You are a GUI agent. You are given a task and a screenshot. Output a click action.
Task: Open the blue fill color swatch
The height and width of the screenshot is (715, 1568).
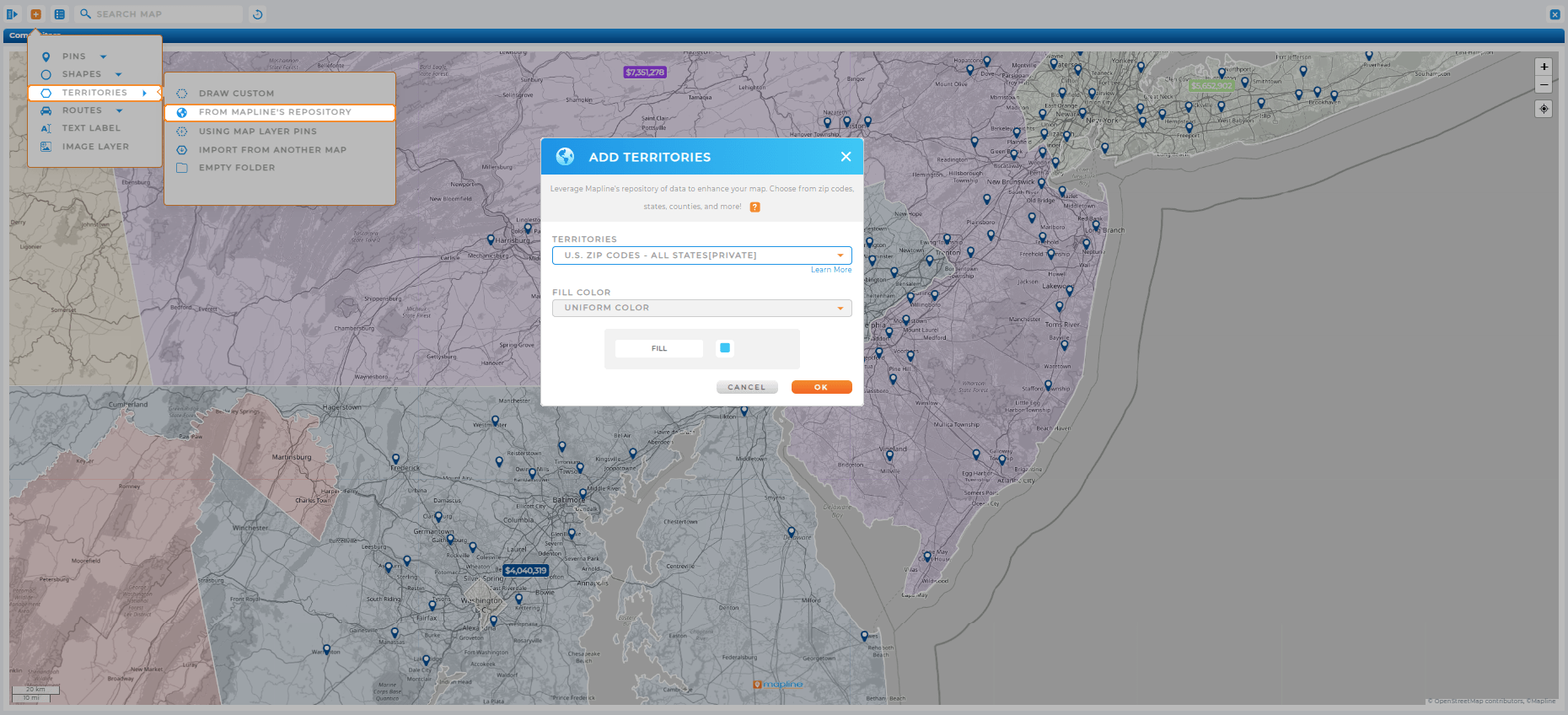pyautogui.click(x=725, y=347)
